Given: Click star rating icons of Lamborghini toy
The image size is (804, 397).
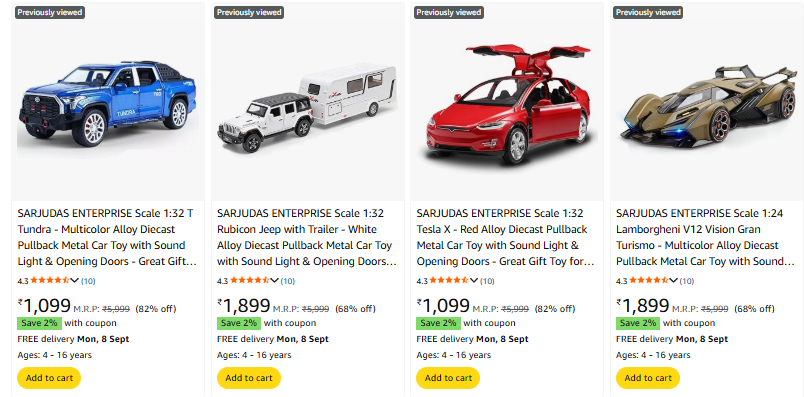Looking at the screenshot, I should coord(648,281).
